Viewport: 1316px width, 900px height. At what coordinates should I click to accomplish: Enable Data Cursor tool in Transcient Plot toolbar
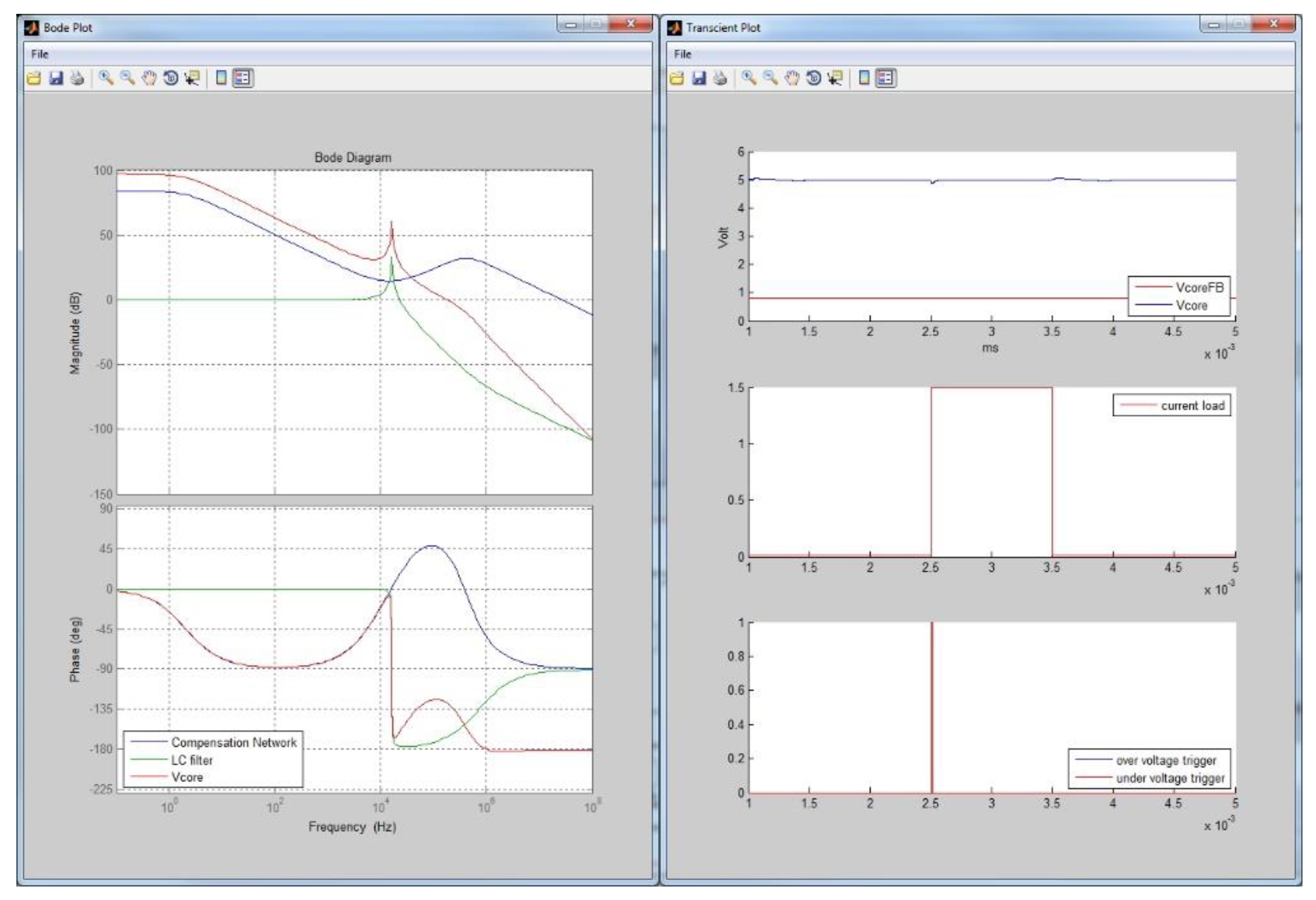coord(835,78)
